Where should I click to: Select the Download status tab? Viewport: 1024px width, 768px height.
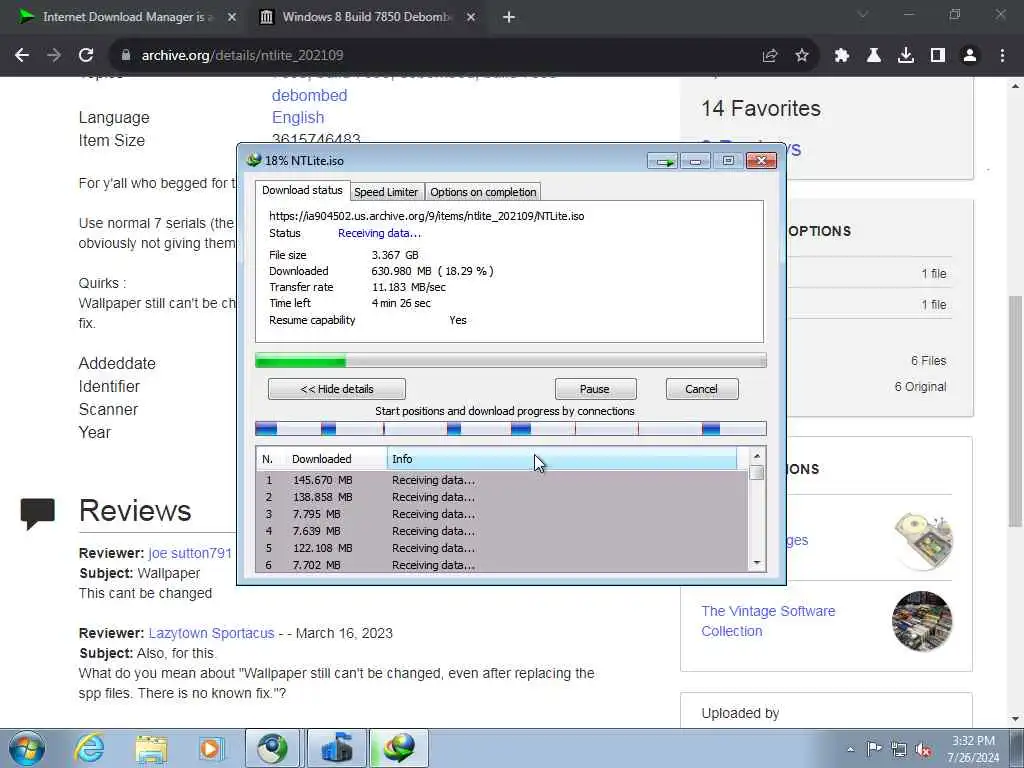tap(302, 191)
